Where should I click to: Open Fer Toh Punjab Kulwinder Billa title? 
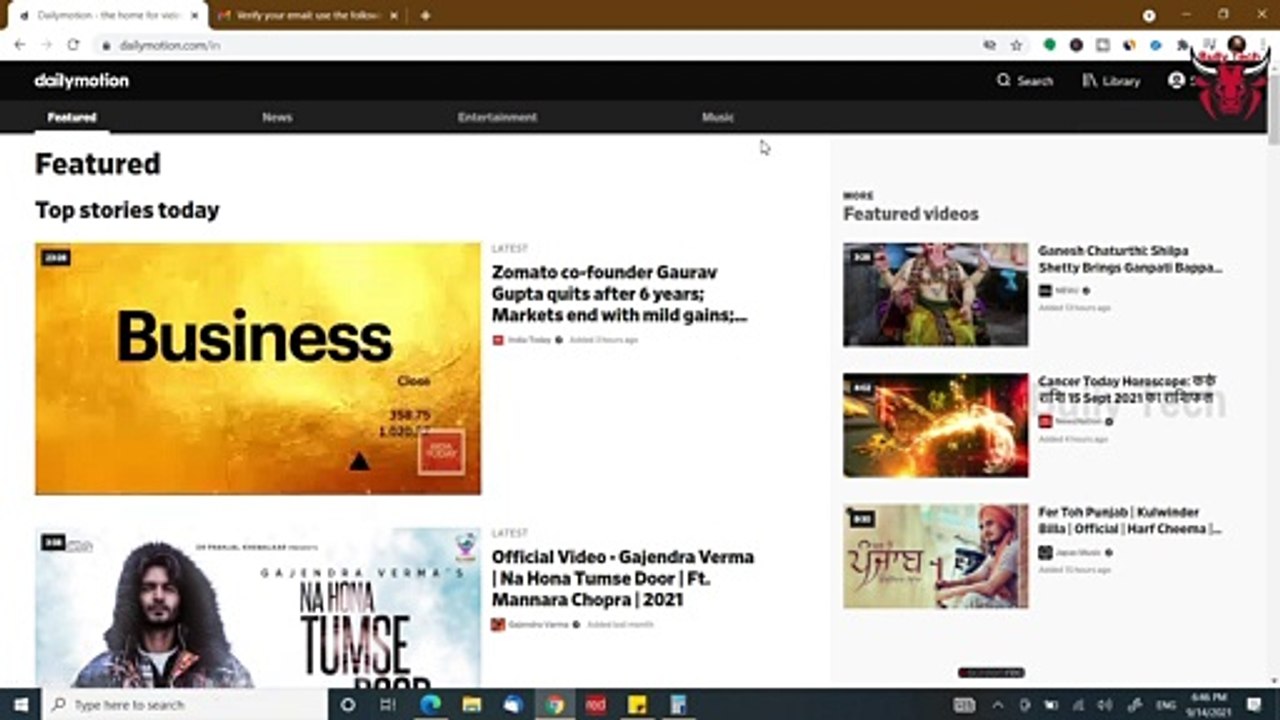click(1130, 520)
